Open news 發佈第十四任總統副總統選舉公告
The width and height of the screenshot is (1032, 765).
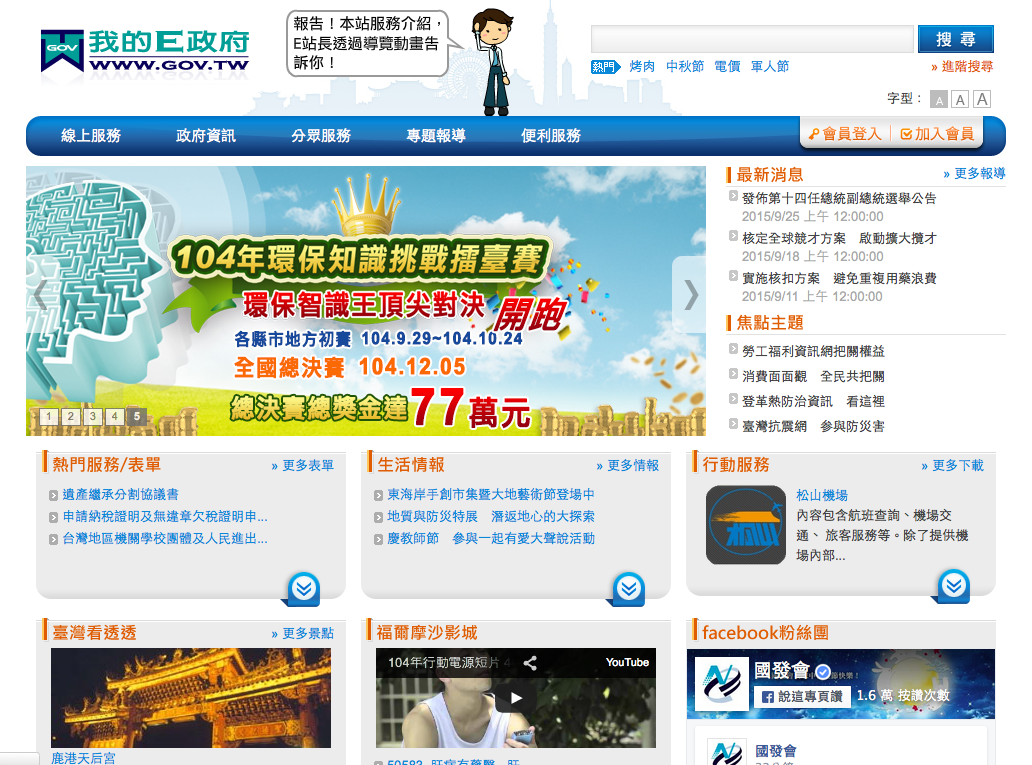point(839,199)
